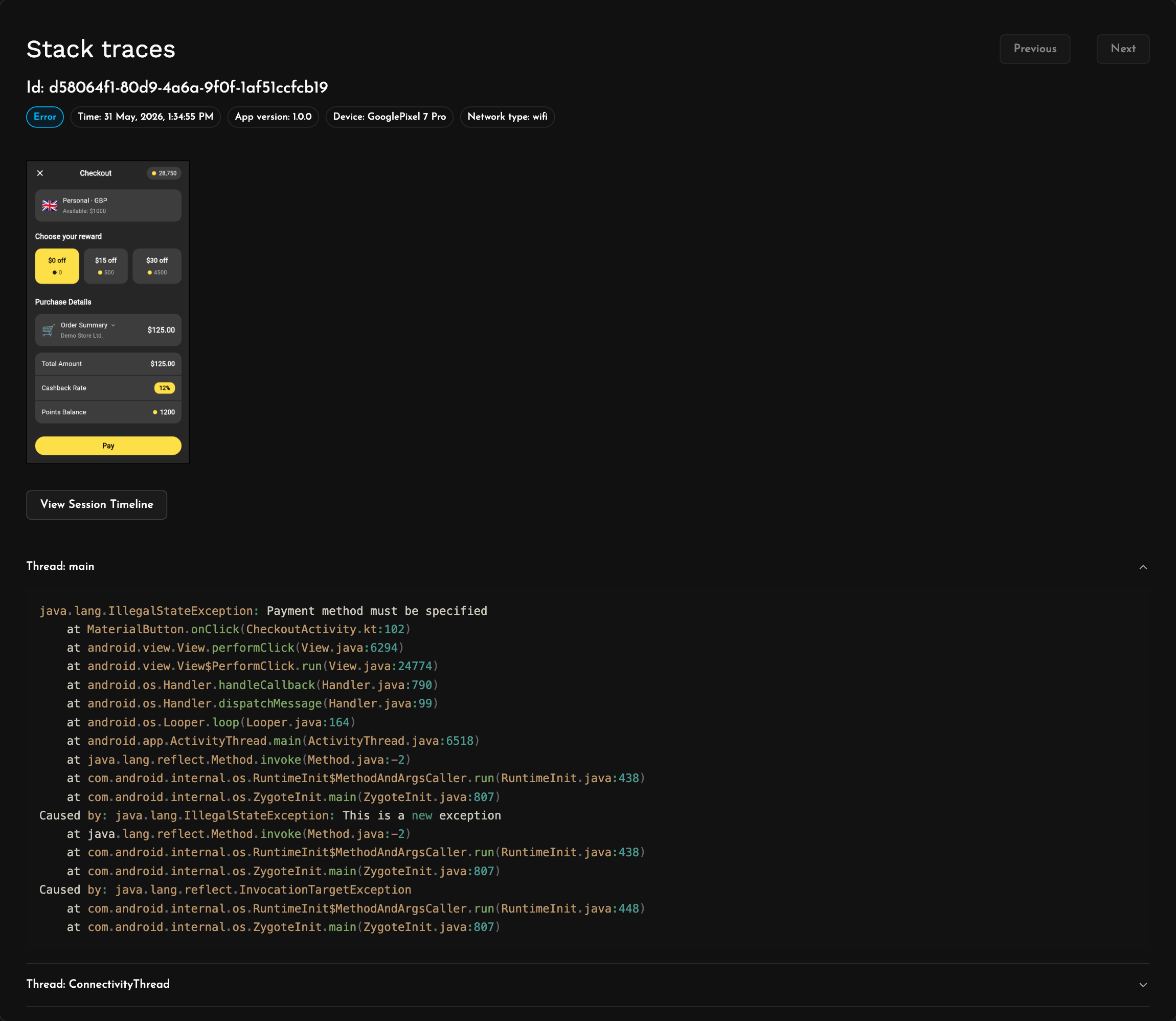Click the Time: 31 May, 2026 chip
The height and width of the screenshot is (1021, 1176).
click(x=145, y=117)
